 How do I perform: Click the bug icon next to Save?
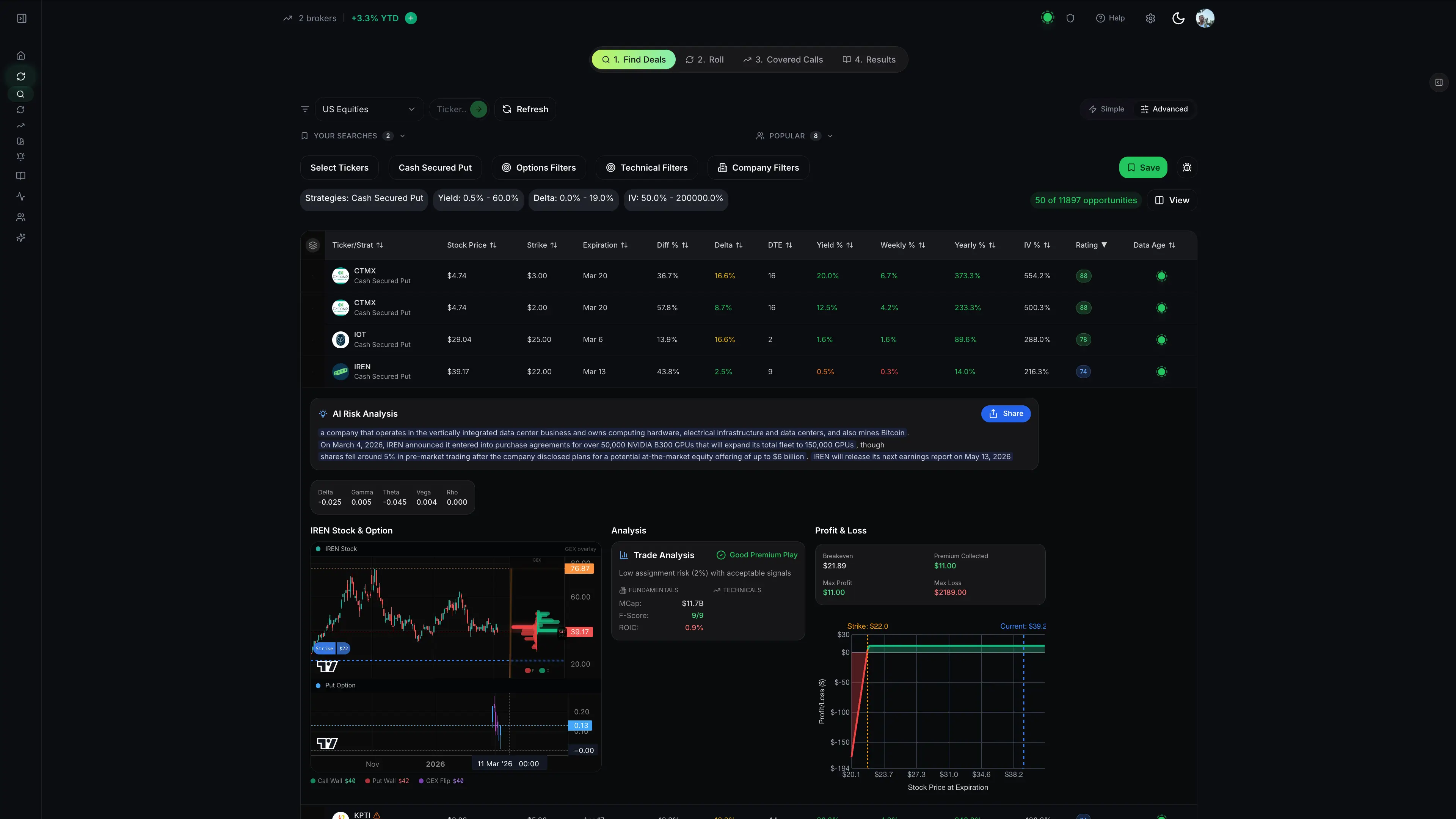[1187, 167]
